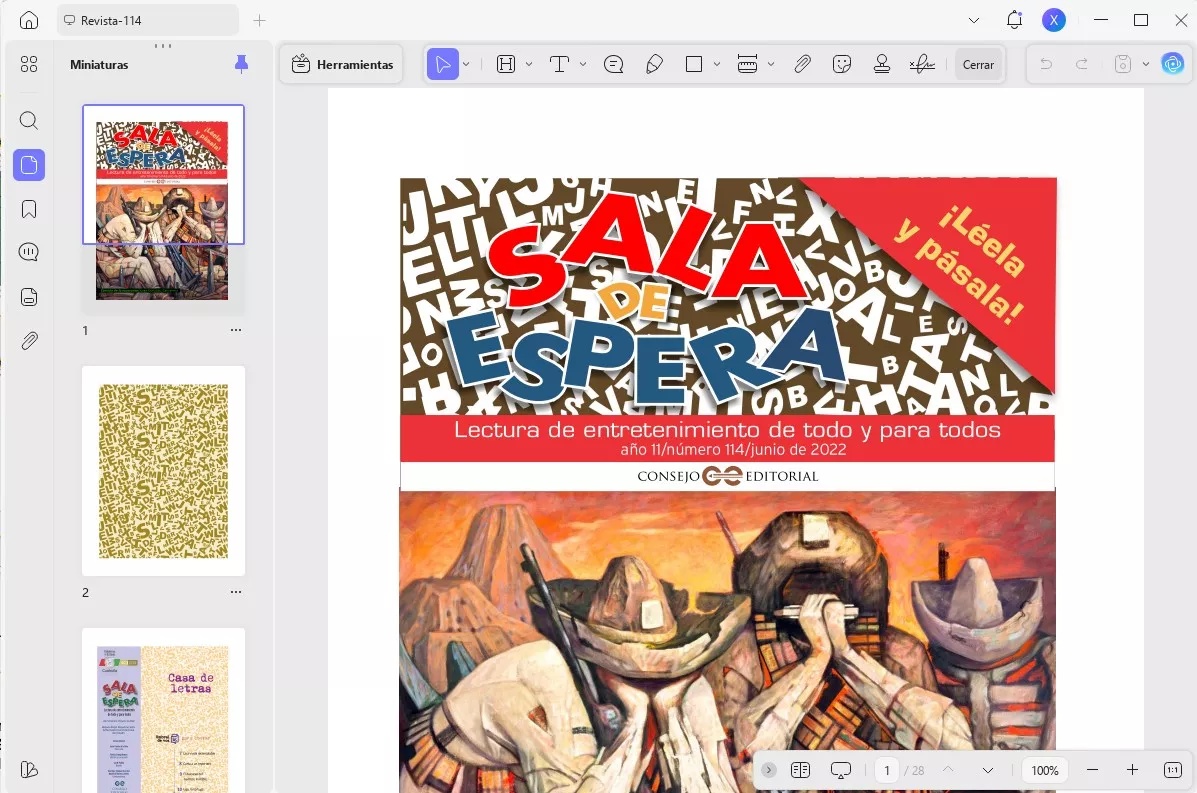Add a new tab with plus icon
1197x793 pixels.
[260, 21]
